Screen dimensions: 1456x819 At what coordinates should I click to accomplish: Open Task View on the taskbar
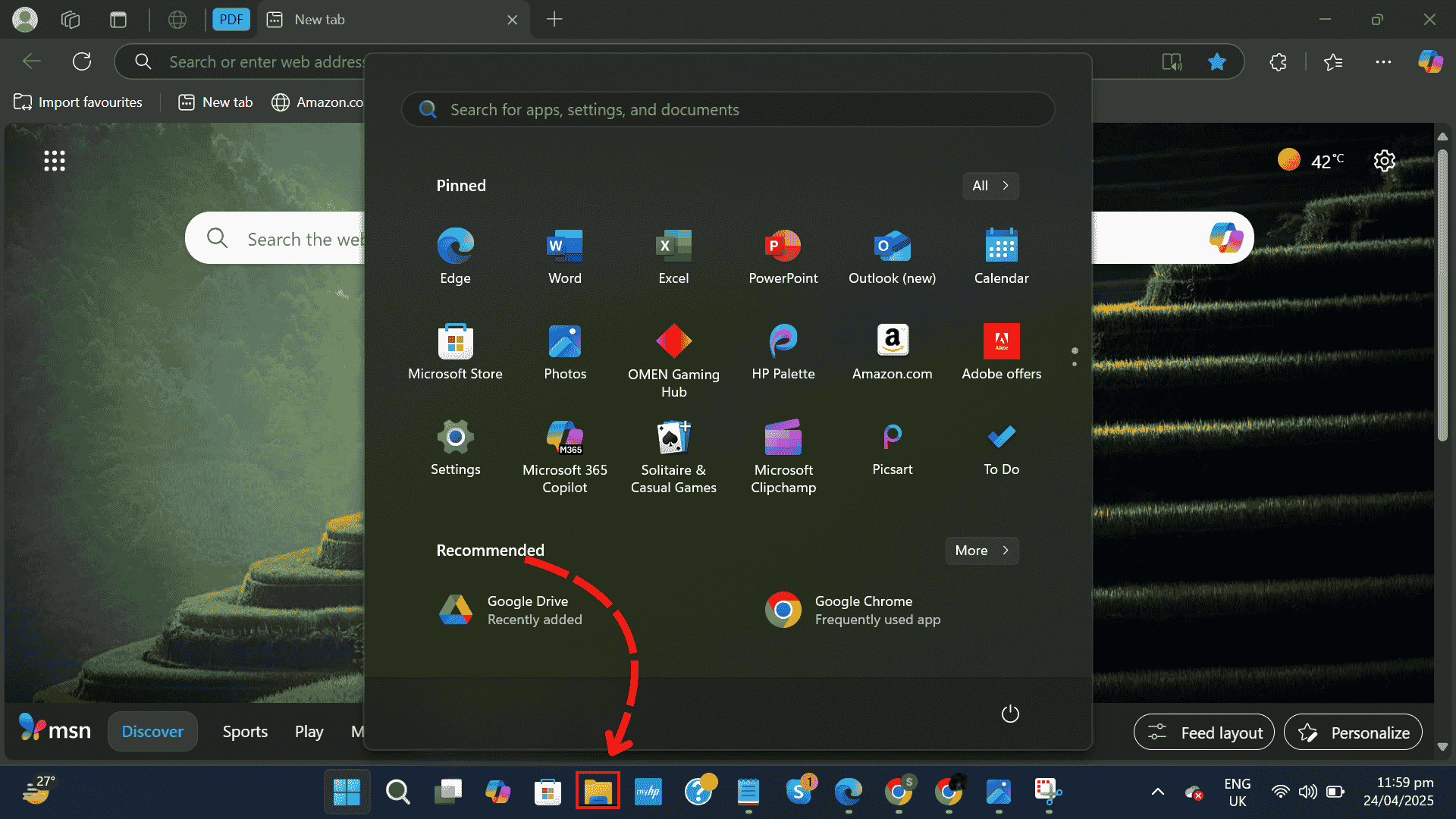point(447,792)
